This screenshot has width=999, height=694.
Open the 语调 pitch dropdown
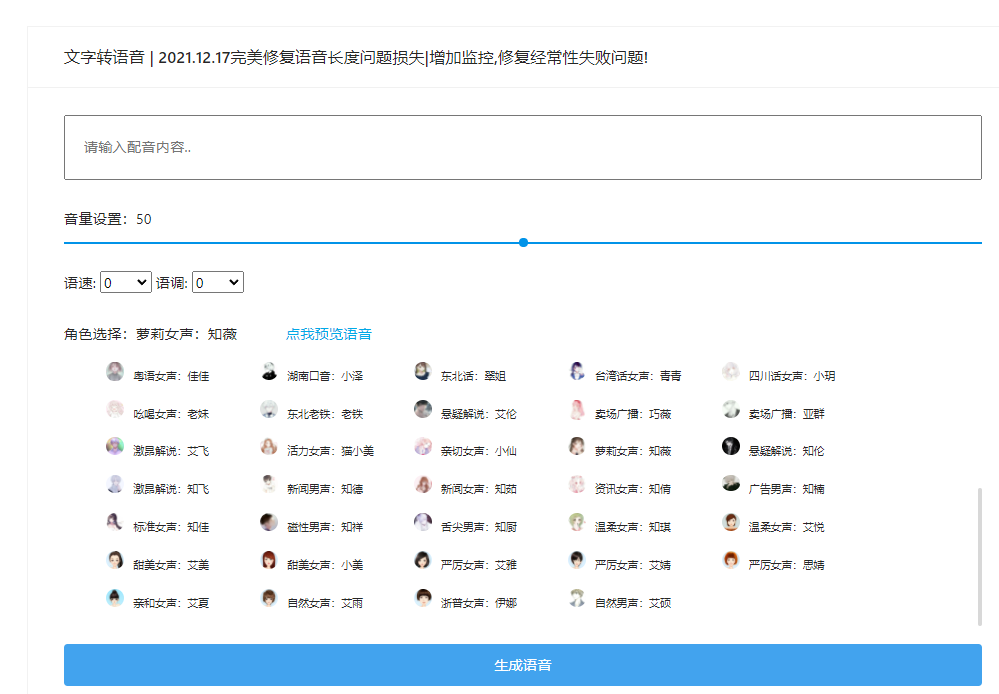tap(218, 282)
